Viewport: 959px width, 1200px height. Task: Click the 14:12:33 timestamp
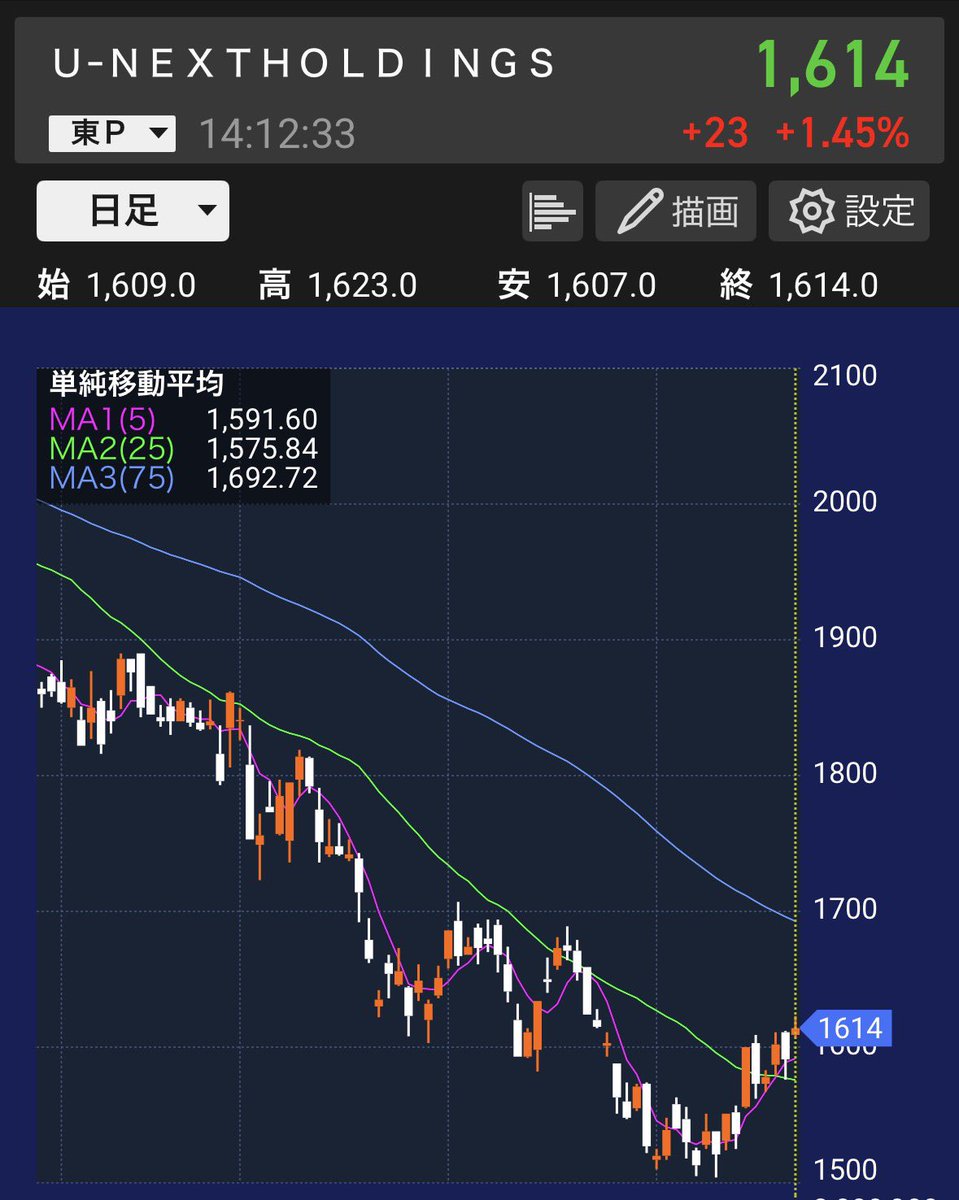277,134
